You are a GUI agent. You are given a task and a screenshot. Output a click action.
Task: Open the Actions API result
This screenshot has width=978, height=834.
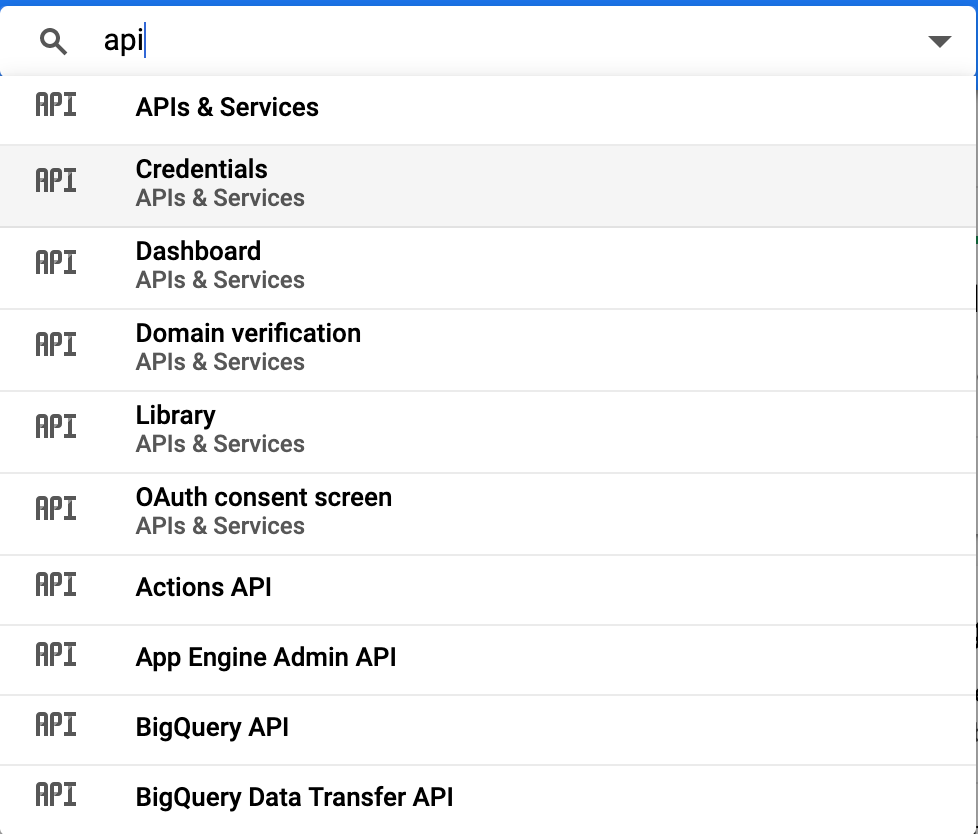click(x=488, y=589)
